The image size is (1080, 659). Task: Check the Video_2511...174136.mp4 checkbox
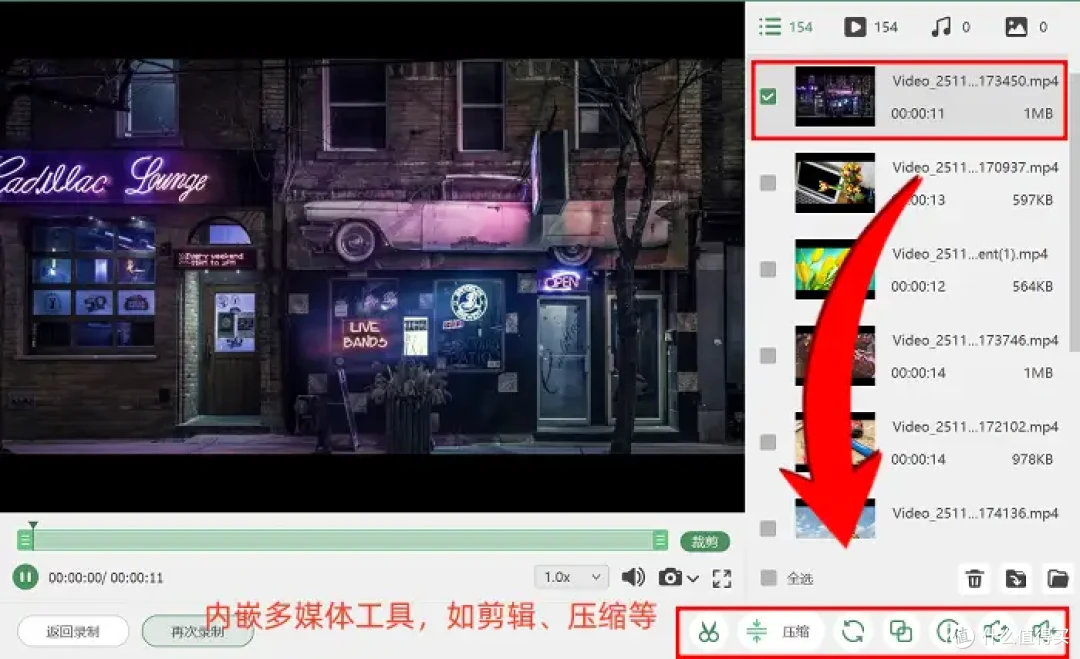point(768,528)
